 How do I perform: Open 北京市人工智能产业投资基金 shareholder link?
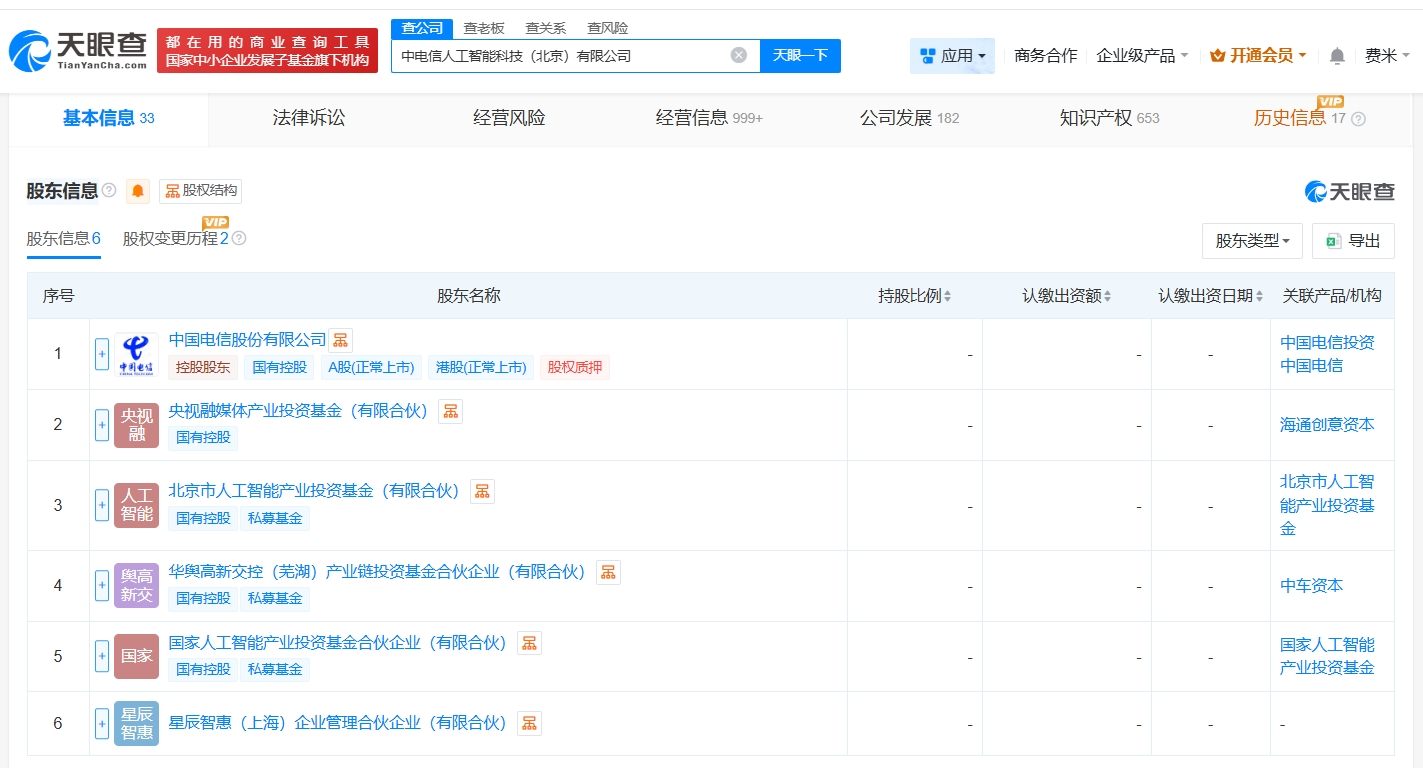click(x=315, y=491)
